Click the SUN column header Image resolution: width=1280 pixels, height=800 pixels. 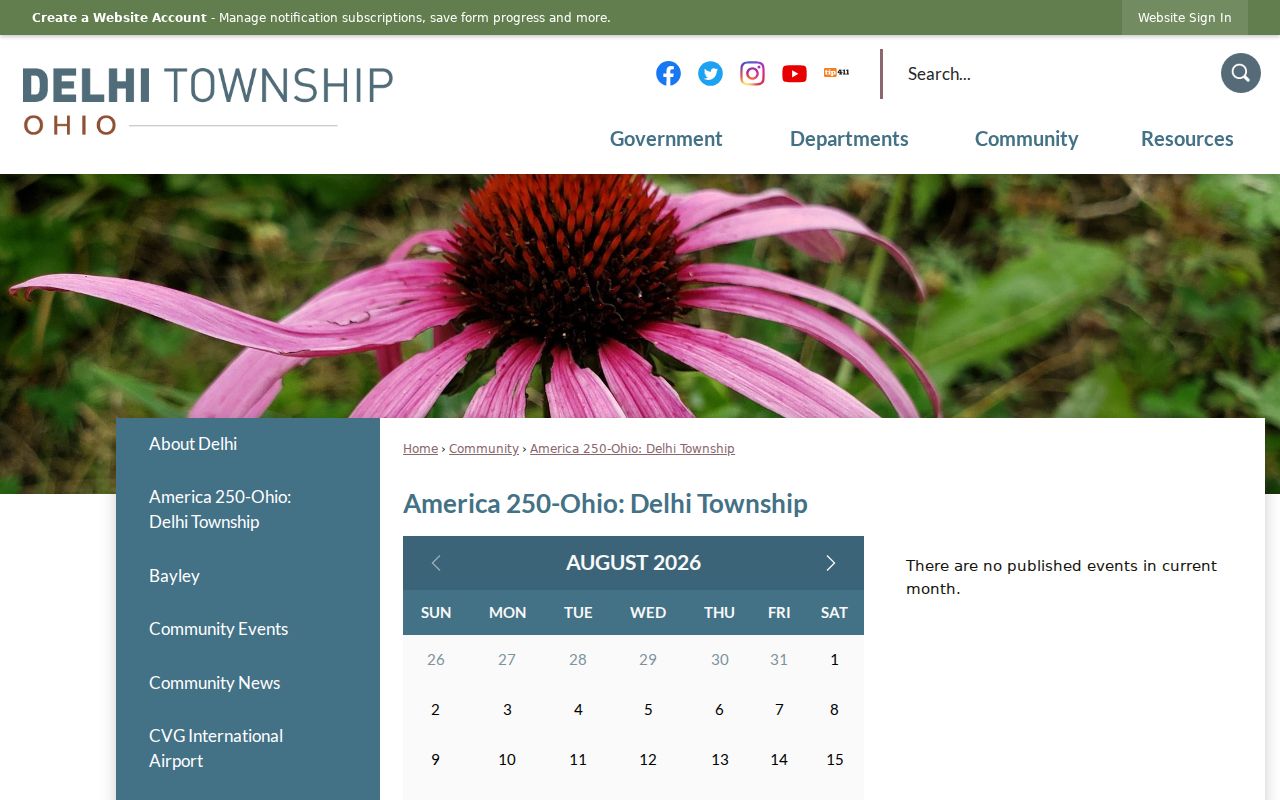pos(436,613)
